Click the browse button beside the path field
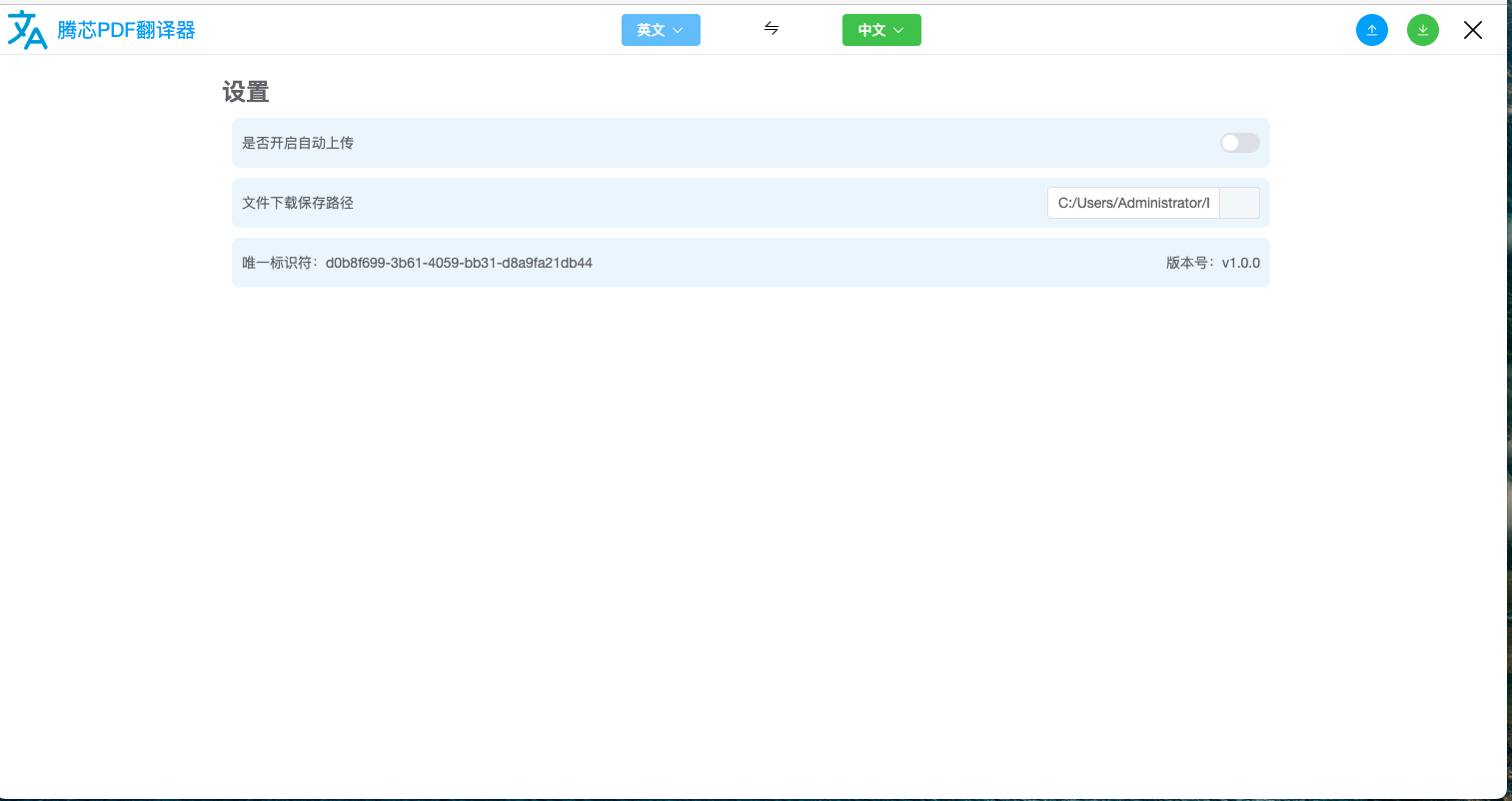This screenshot has width=1512, height=801. coord(1240,203)
